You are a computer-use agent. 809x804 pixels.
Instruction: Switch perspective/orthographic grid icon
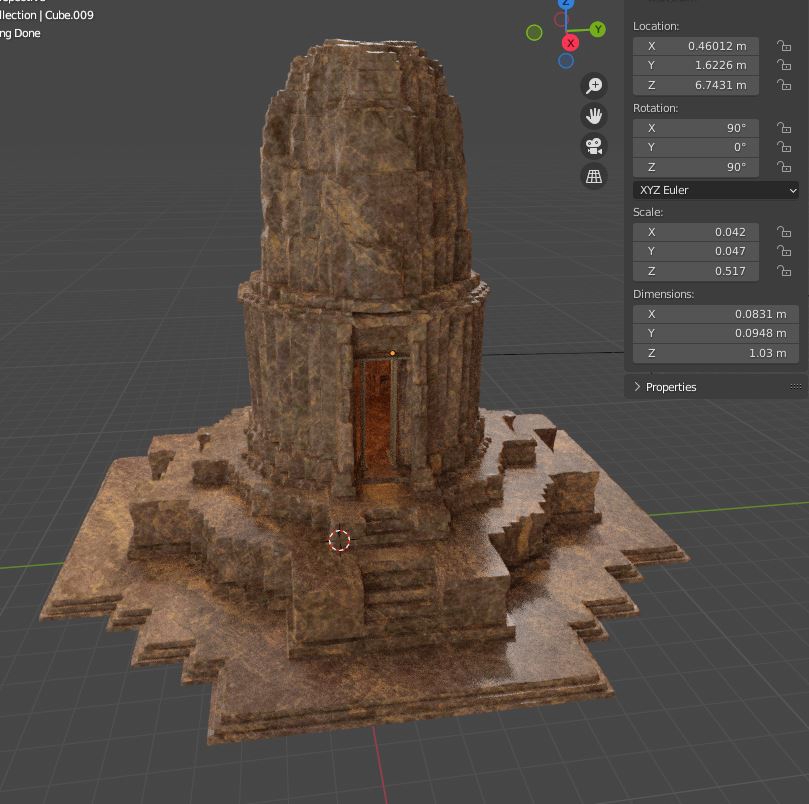pyautogui.click(x=594, y=176)
